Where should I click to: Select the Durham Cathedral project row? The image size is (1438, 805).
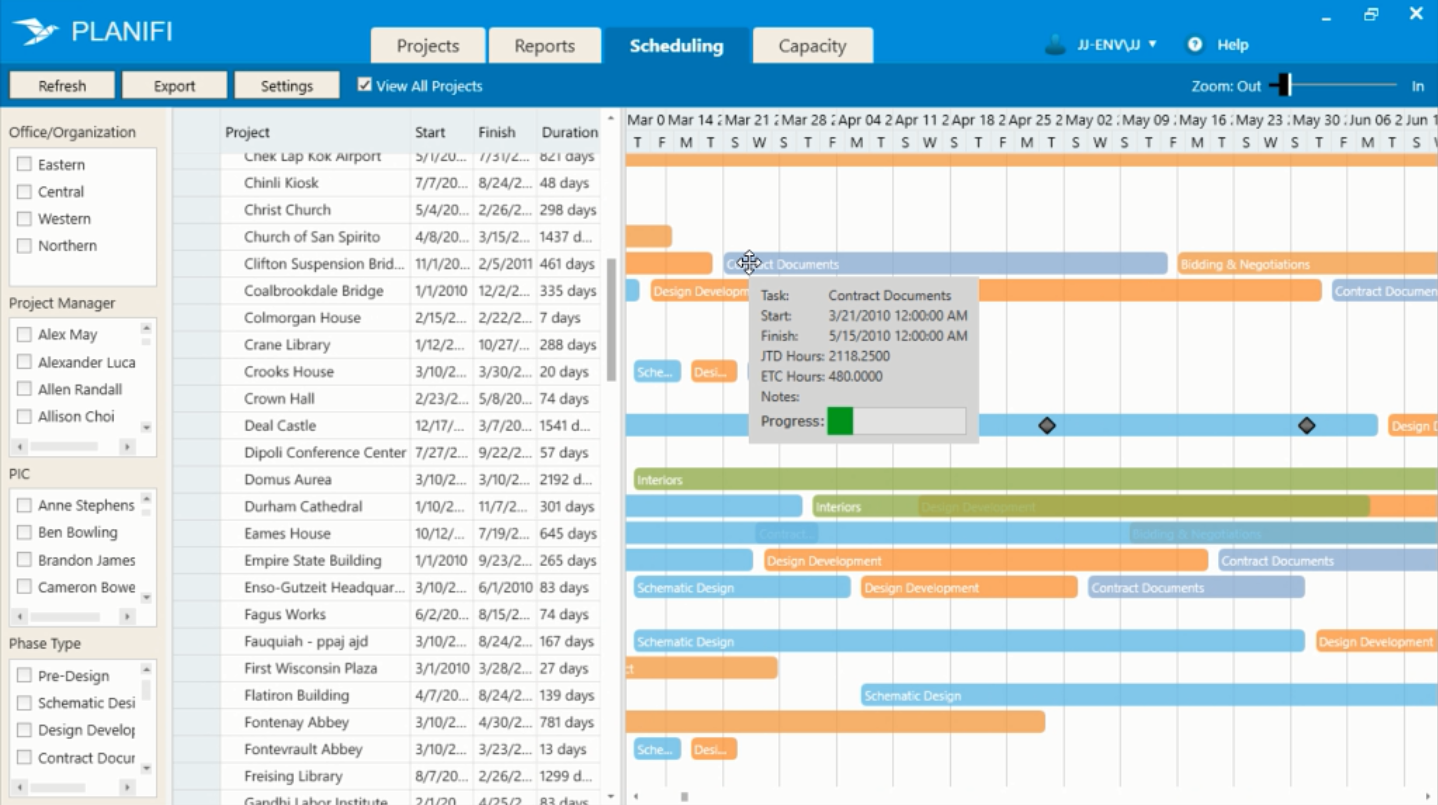point(386,507)
